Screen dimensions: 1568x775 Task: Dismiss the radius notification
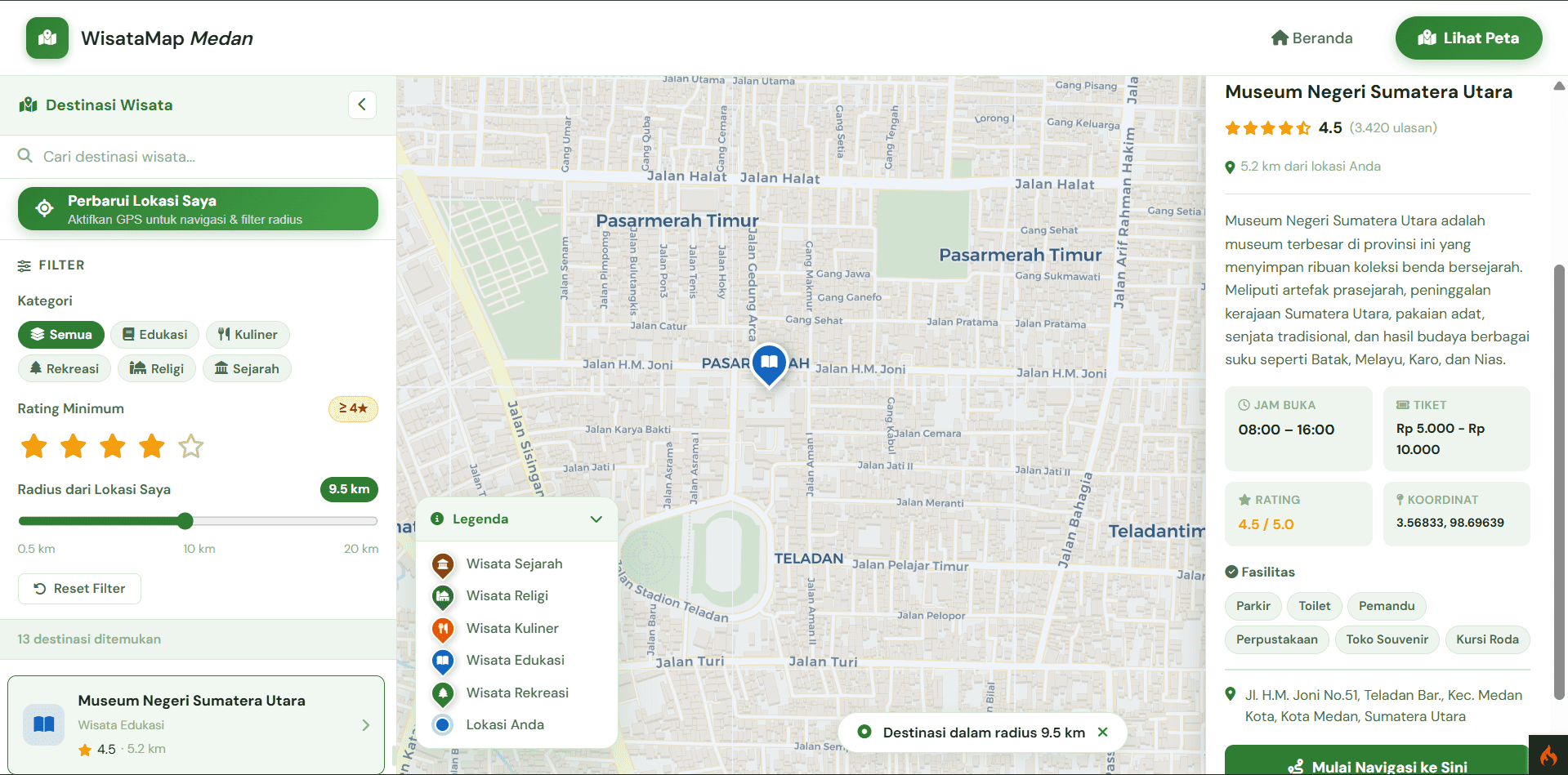[1103, 733]
